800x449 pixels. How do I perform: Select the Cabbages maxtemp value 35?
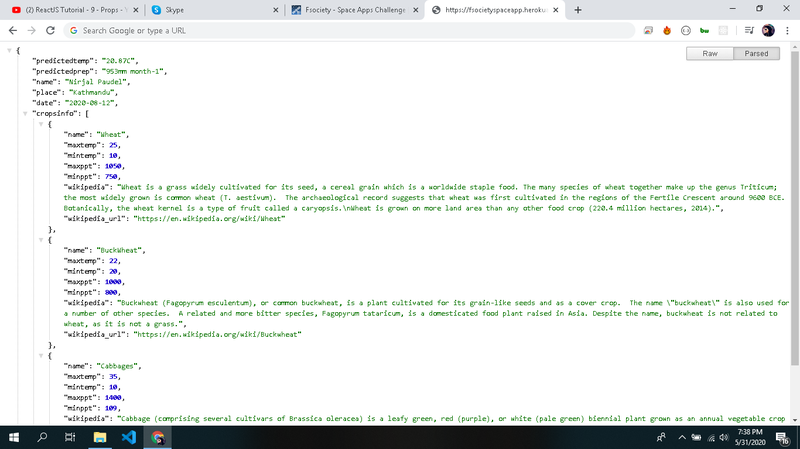click(x=113, y=377)
